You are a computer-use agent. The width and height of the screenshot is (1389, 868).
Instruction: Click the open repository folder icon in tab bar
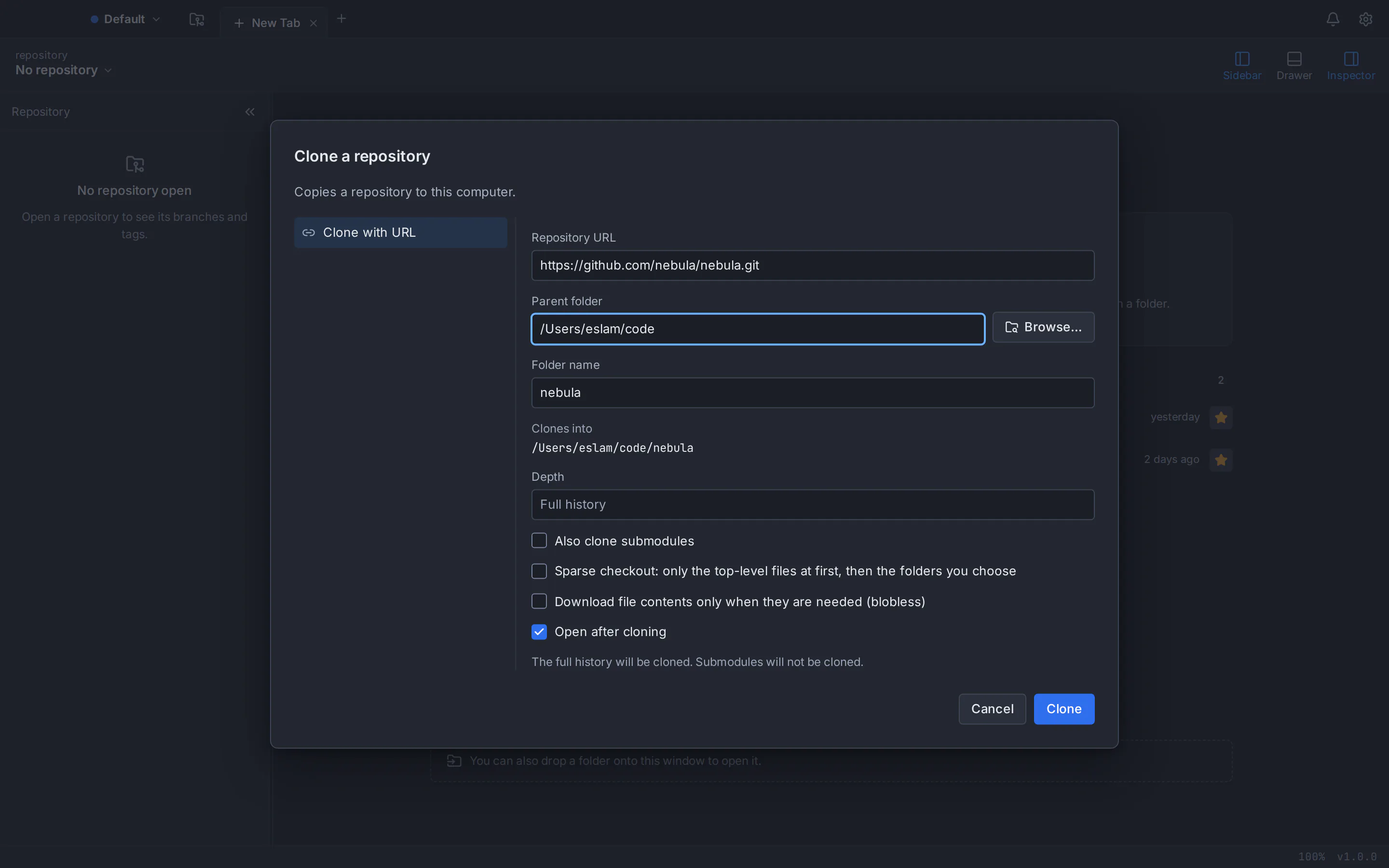[x=197, y=19]
